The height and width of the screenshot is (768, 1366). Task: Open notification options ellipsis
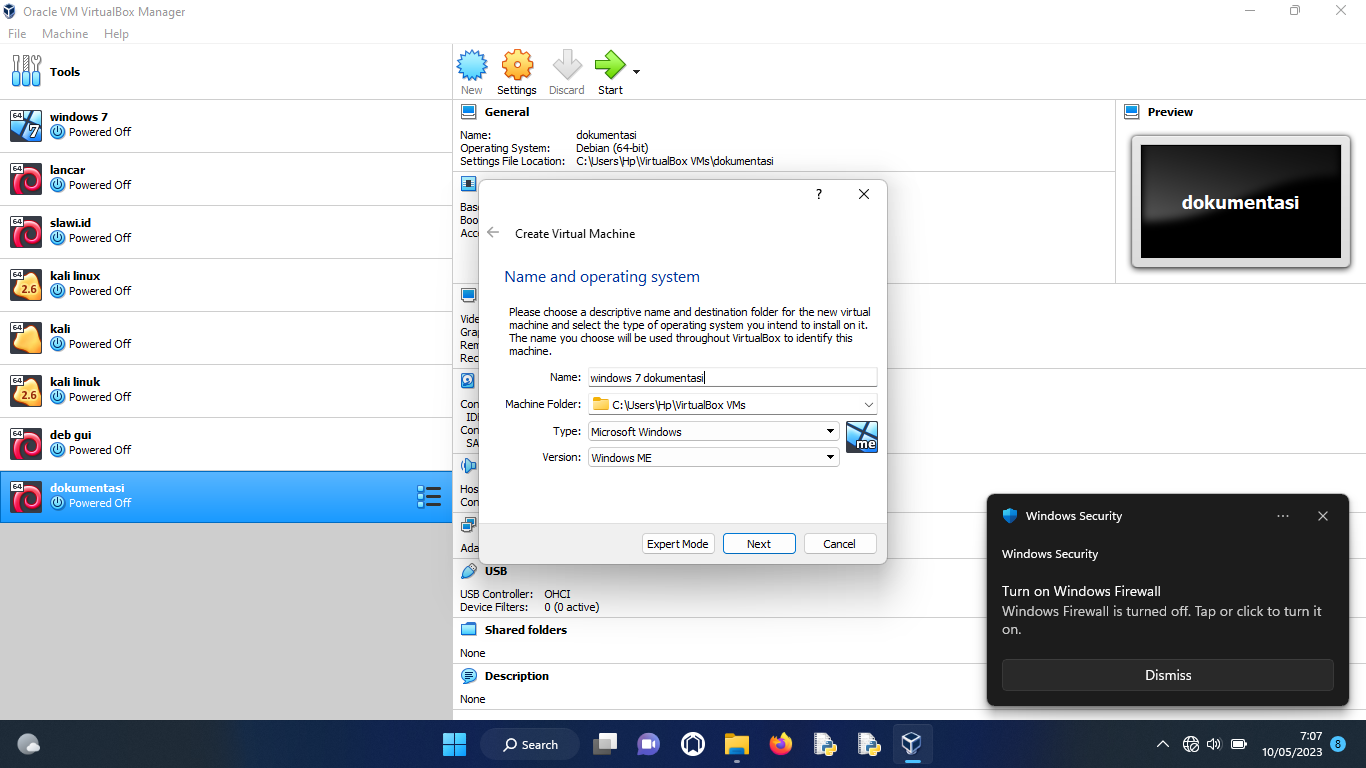point(1283,516)
